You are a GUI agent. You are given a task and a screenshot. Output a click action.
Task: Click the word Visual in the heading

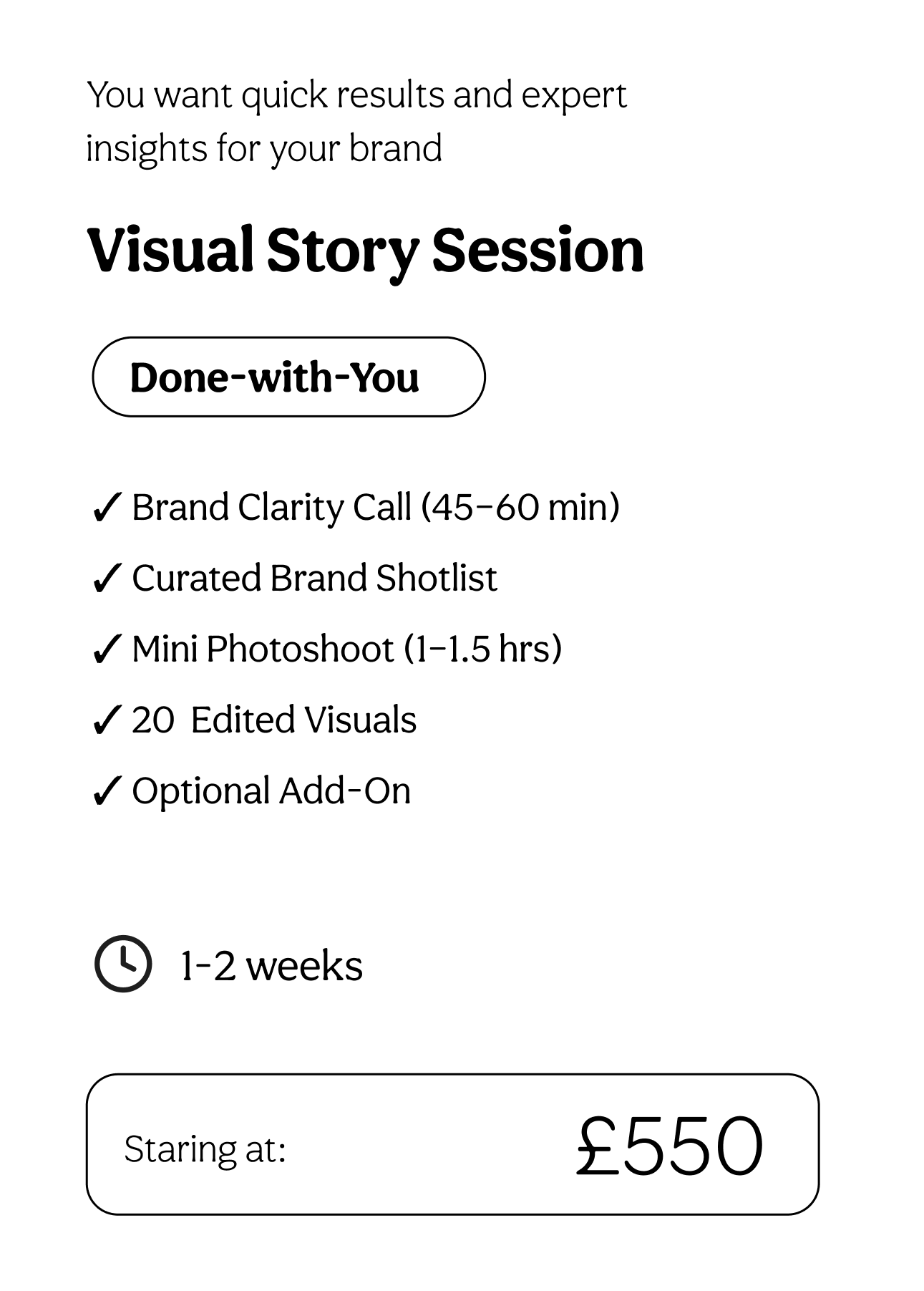pyautogui.click(x=170, y=249)
